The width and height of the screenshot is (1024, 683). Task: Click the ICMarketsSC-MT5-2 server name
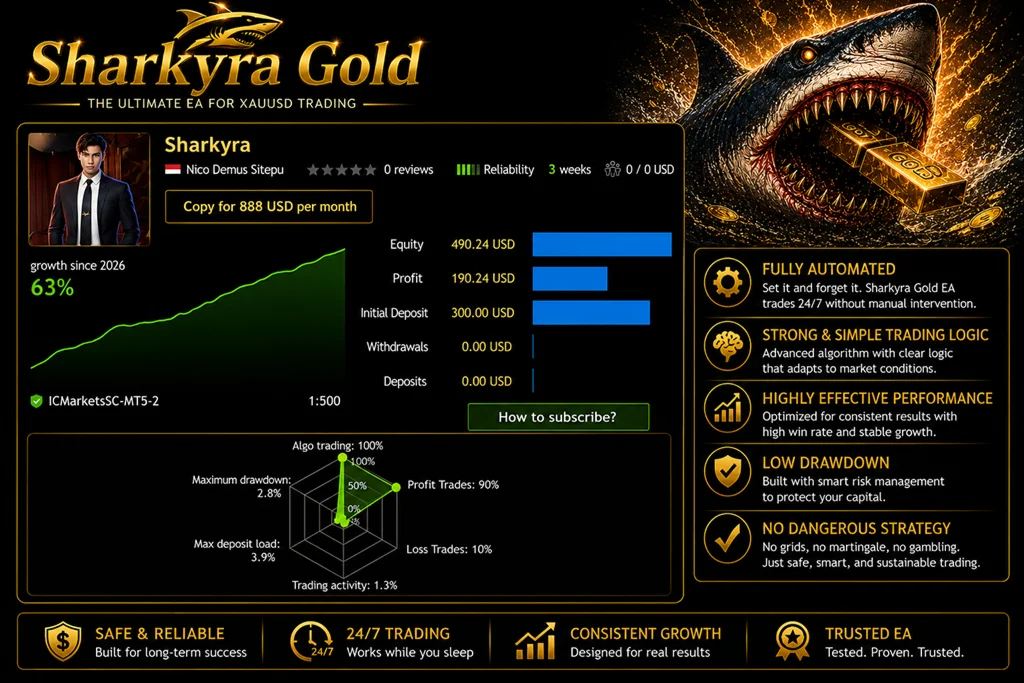(x=103, y=401)
